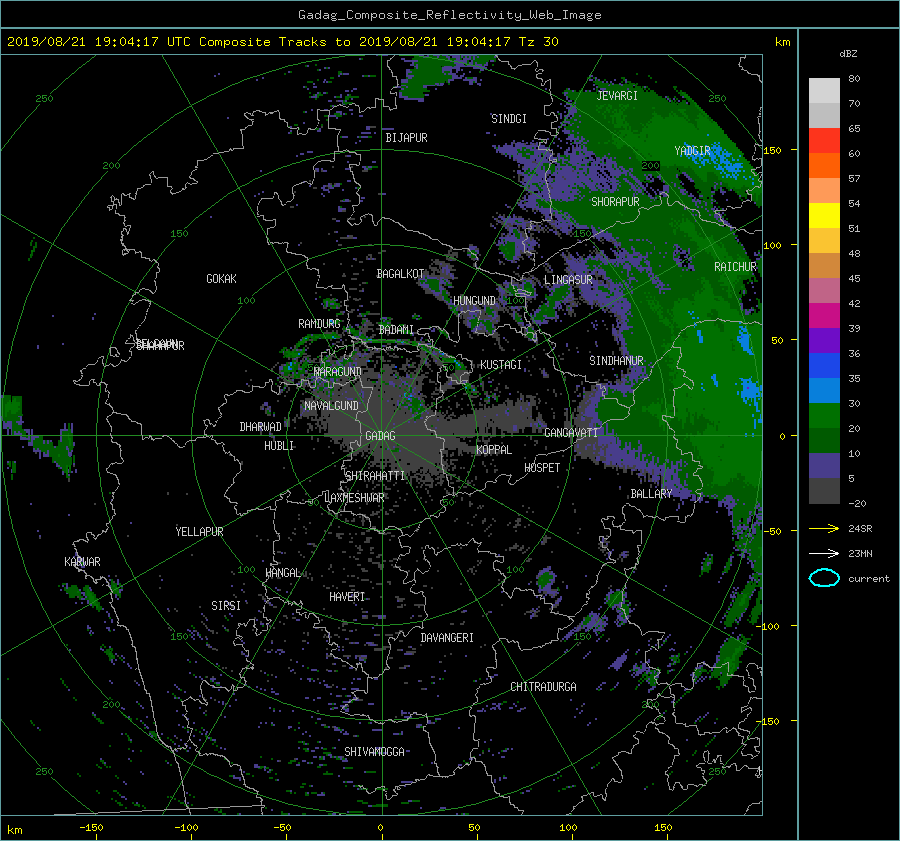Click the SHORAPUR city label
Viewport: 900px width, 841px height.
tap(615, 202)
